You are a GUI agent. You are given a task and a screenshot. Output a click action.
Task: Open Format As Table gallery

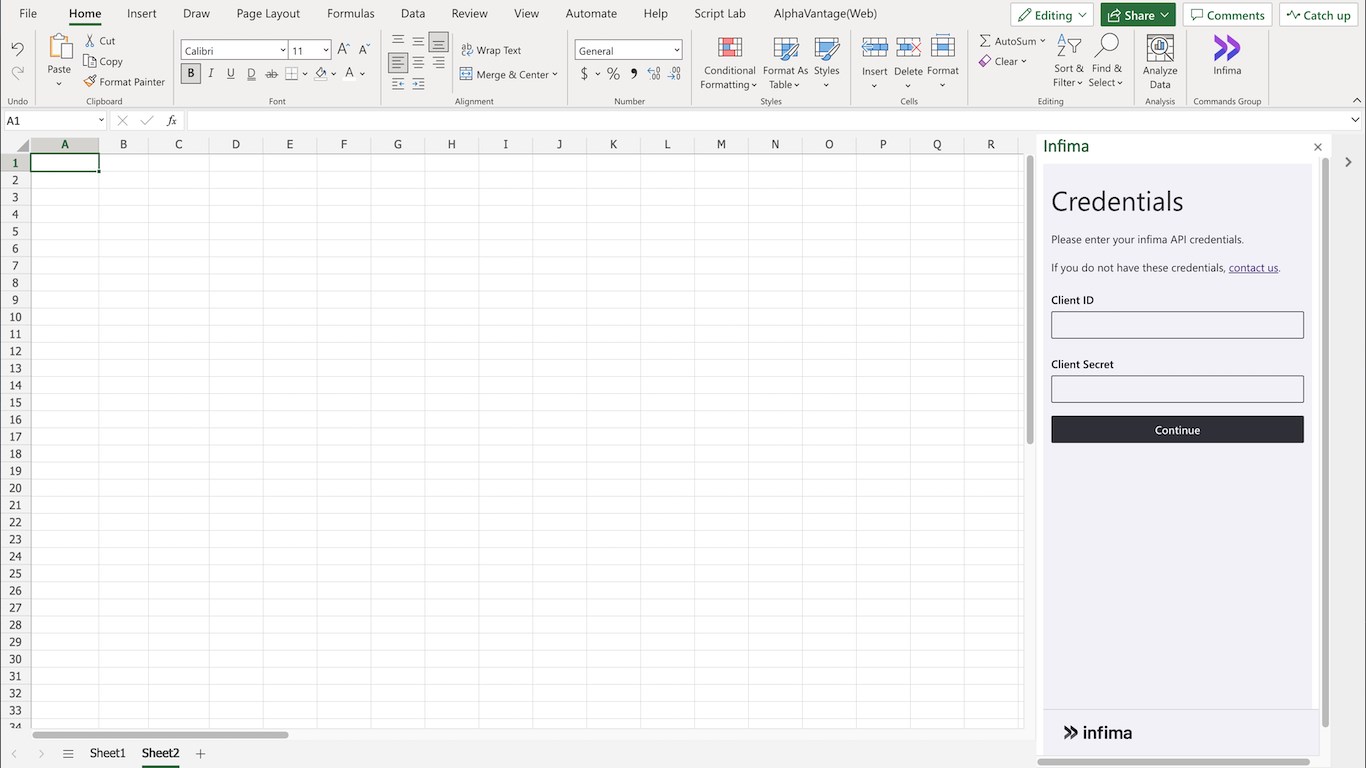click(785, 63)
